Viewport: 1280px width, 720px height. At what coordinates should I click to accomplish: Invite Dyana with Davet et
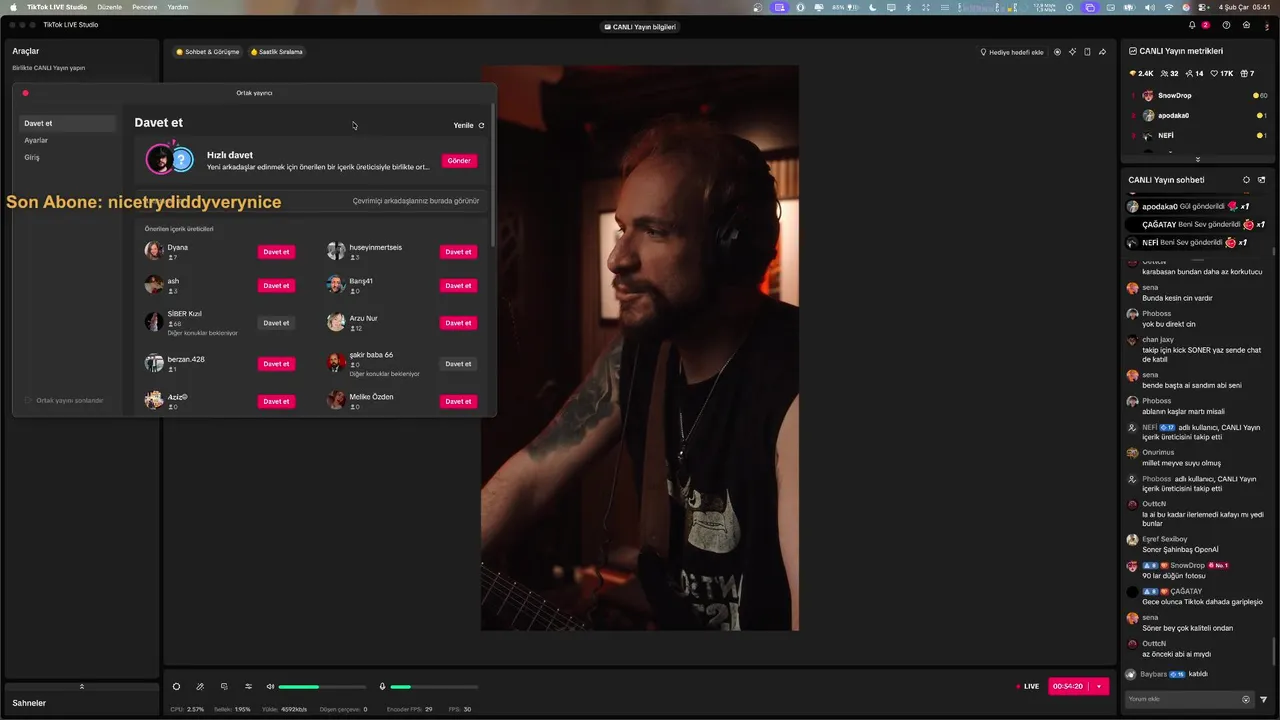point(276,252)
